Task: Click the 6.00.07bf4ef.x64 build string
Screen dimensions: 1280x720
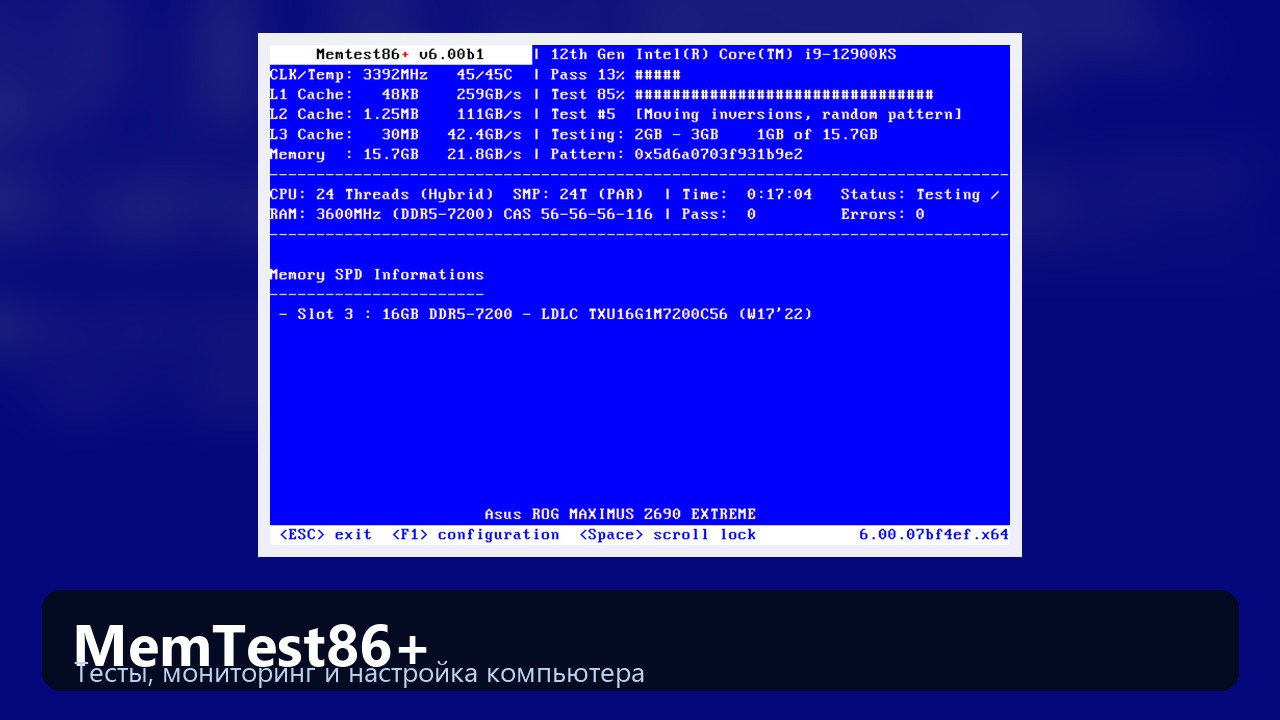Action: coord(934,534)
